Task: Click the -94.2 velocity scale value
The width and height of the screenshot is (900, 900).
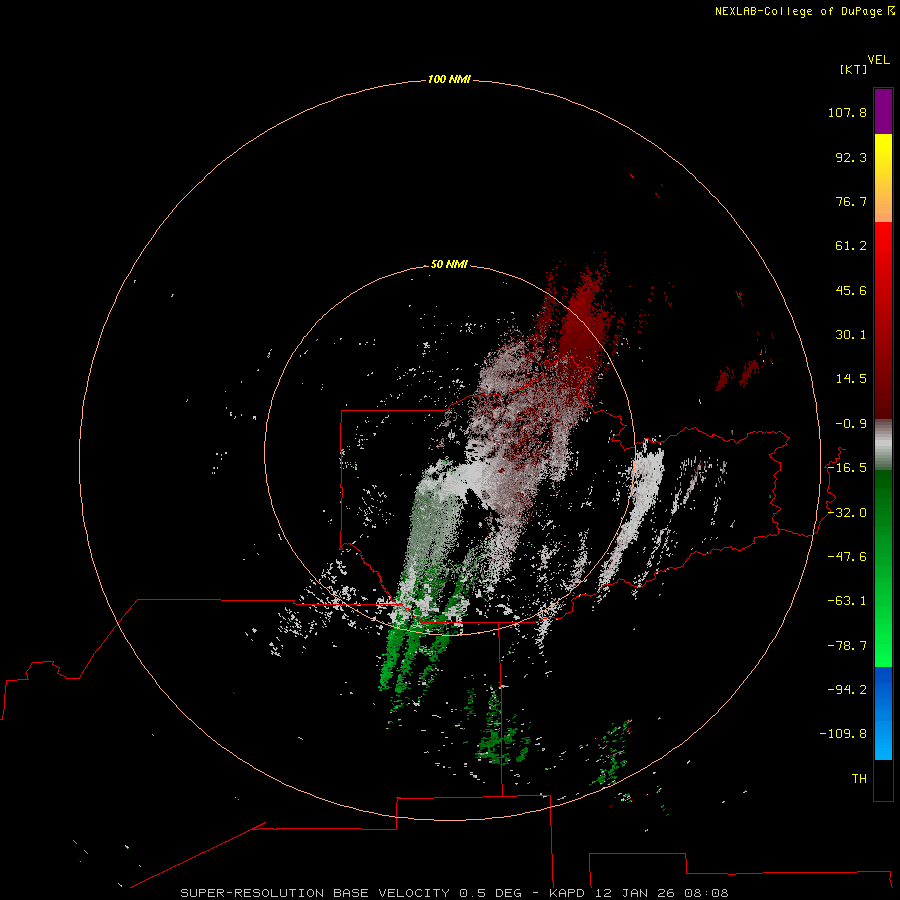Action: click(847, 690)
